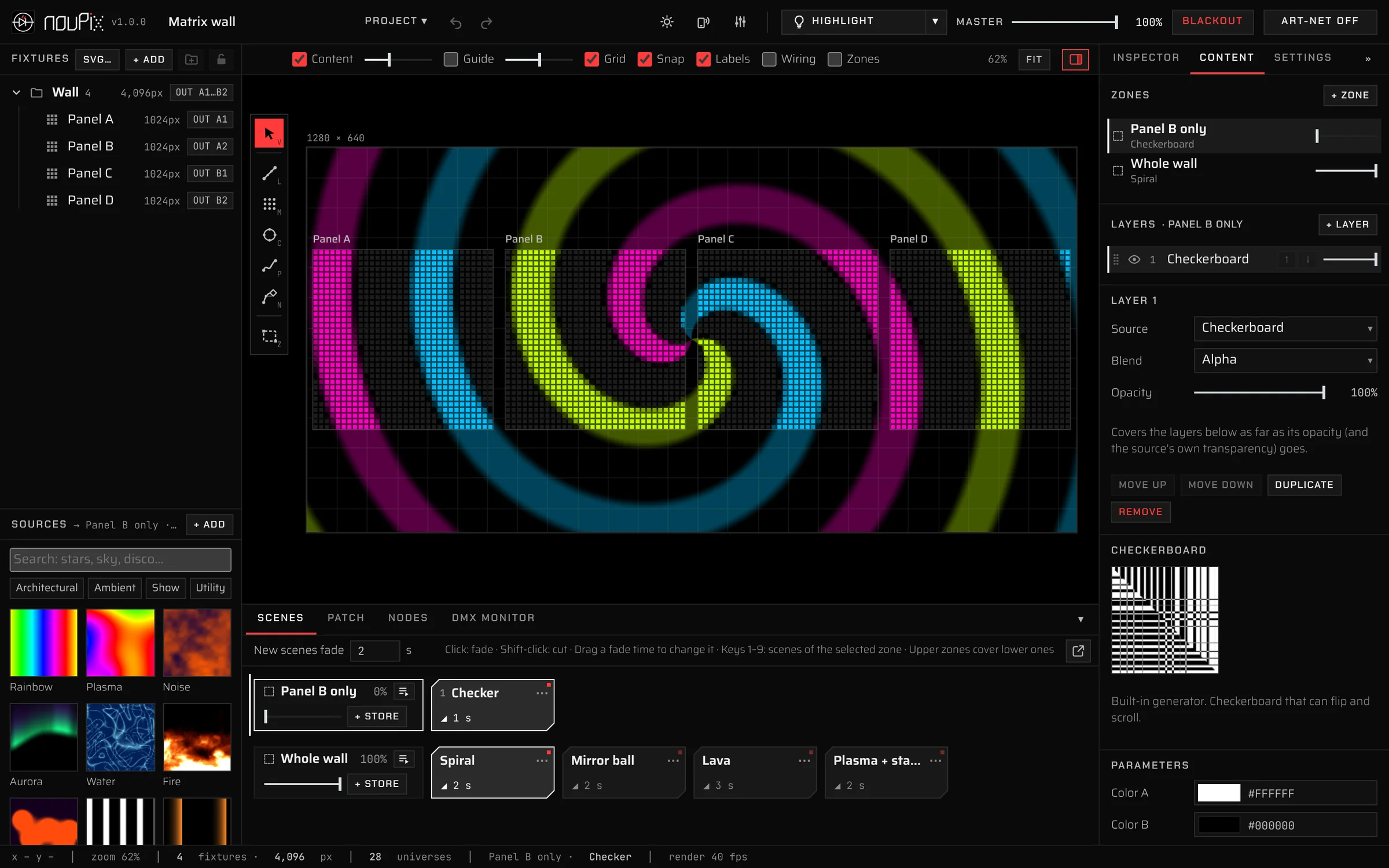The width and height of the screenshot is (1389, 868).
Task: Toggle the red side panel layout icon
Action: click(x=1075, y=60)
